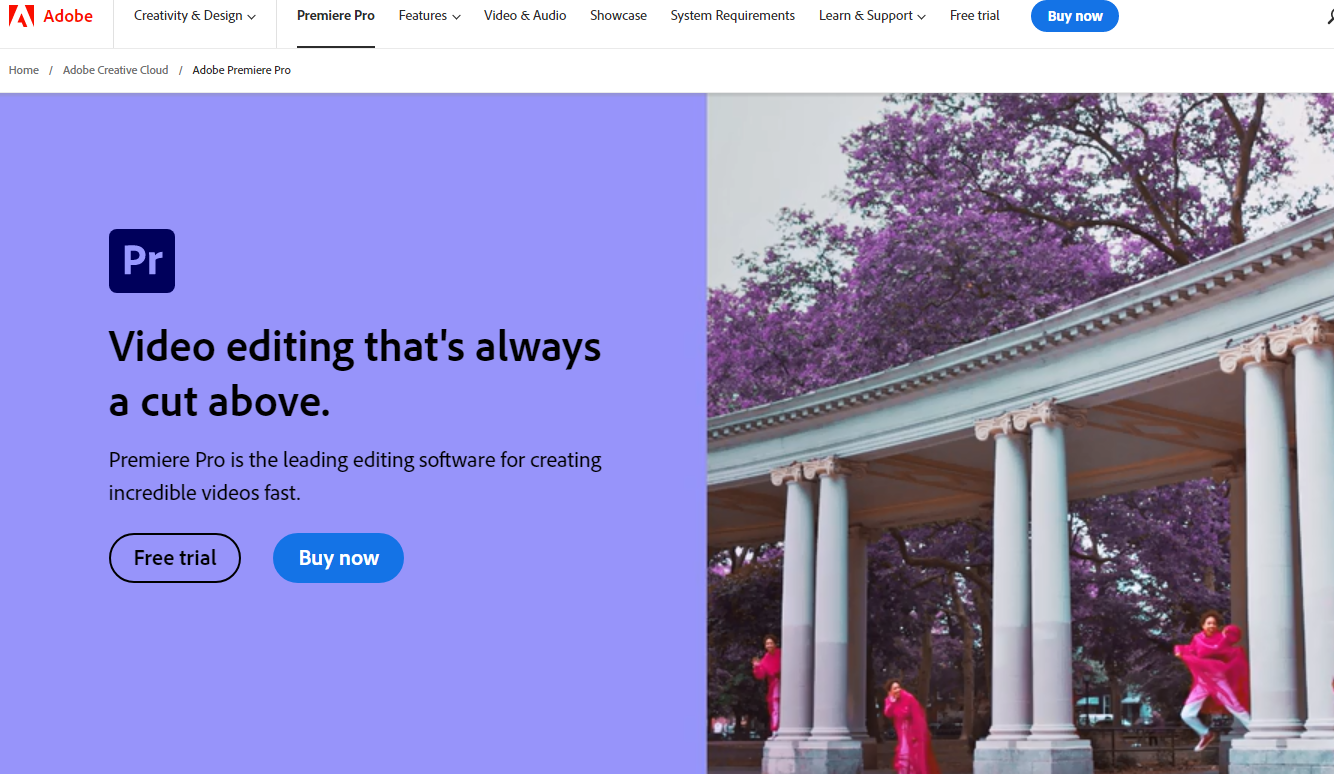Click the Premiere Pro 'Pr' app icon
1334x774 pixels.
142,261
